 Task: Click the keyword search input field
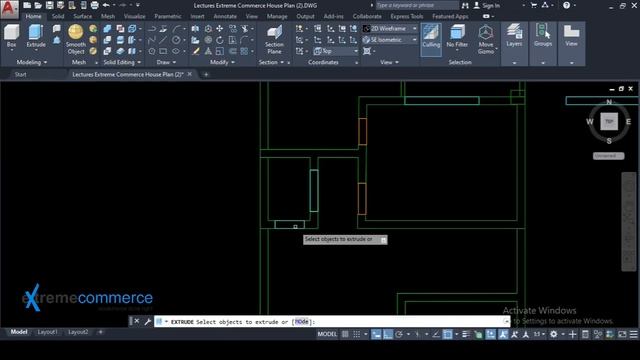[417, 5]
